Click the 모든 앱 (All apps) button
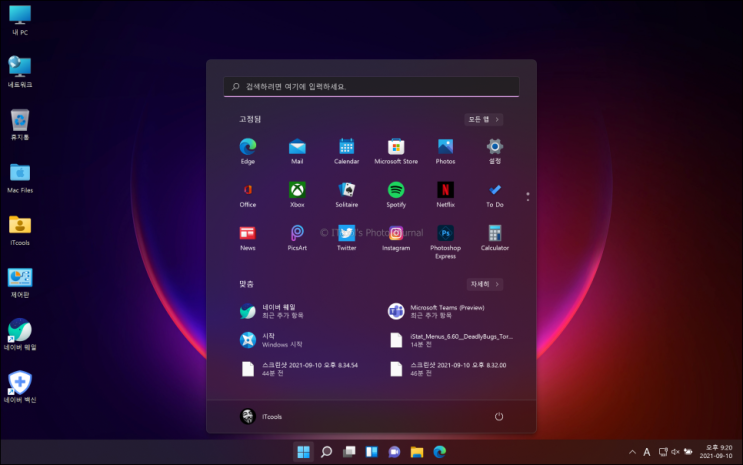The image size is (743, 465). 483,119
